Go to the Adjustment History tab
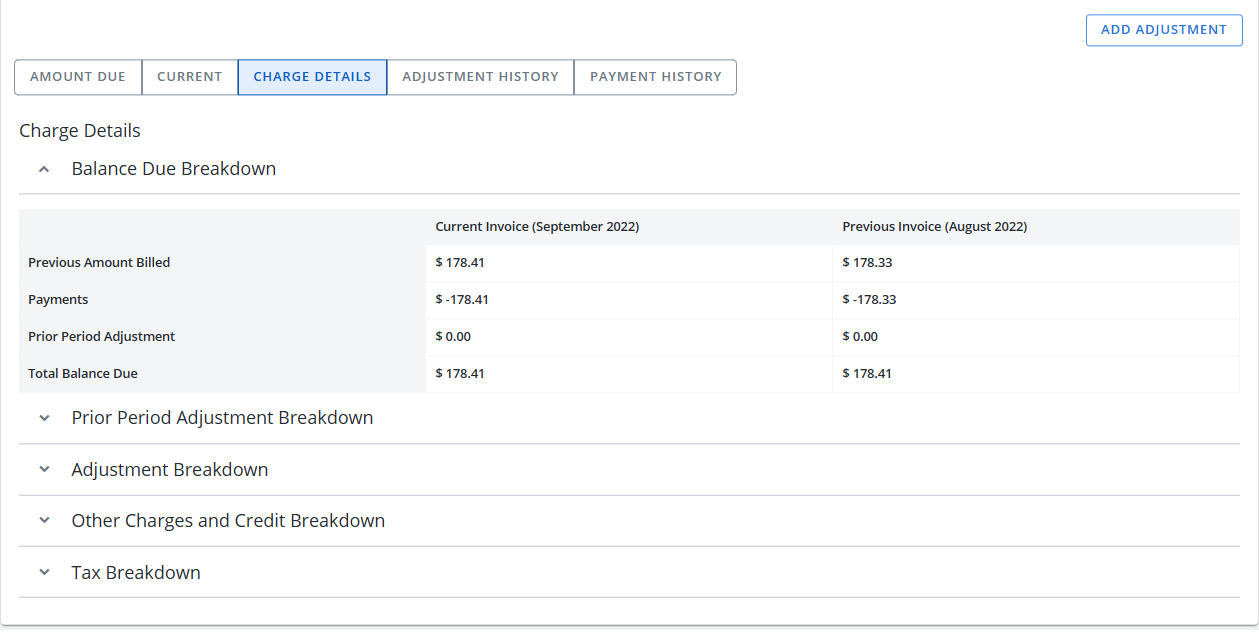 point(480,77)
